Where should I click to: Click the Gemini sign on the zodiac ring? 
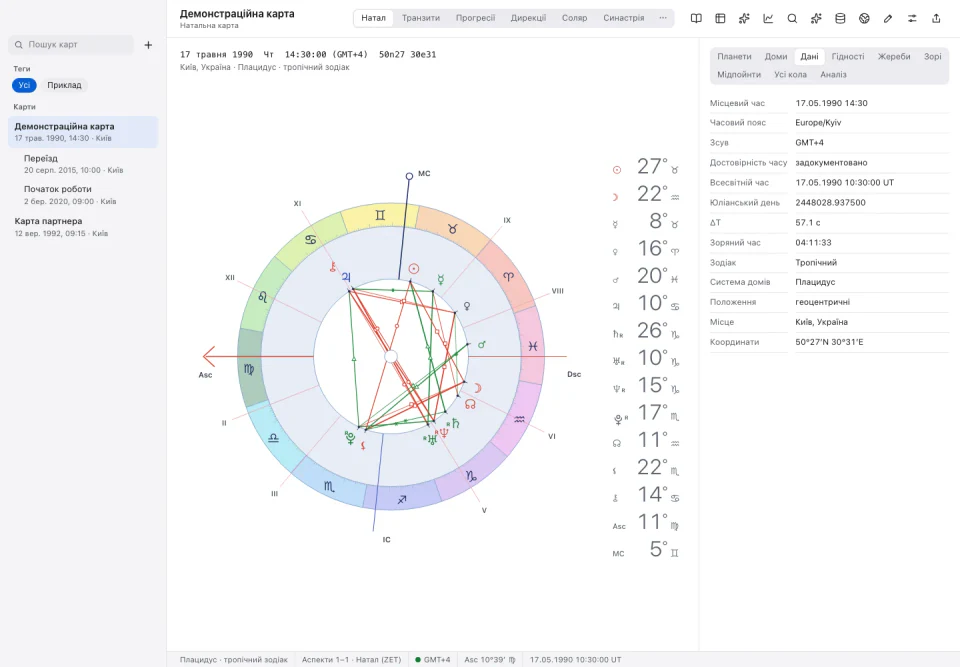[x=380, y=215]
